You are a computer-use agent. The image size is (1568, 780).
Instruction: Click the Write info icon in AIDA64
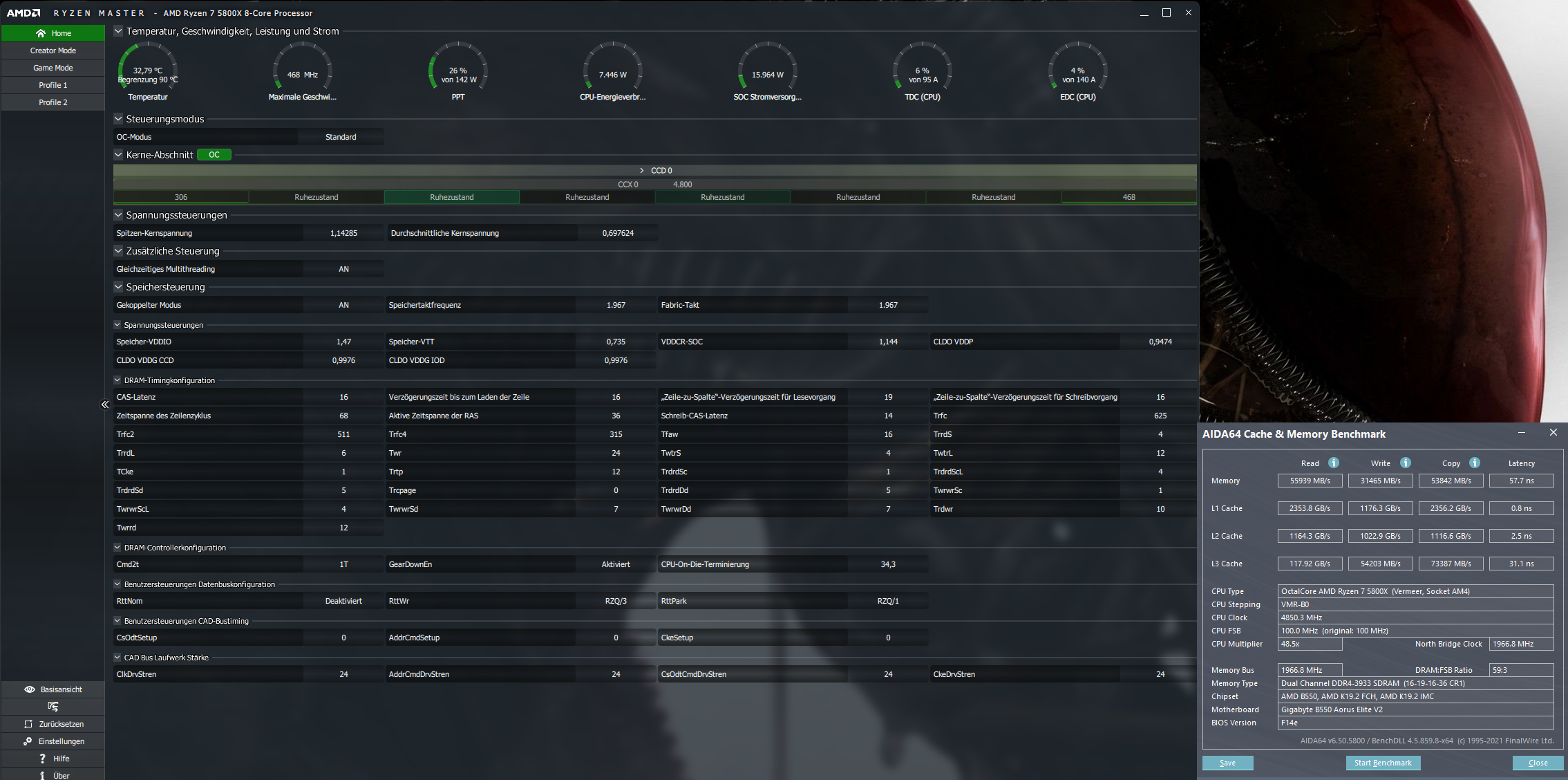[1406, 463]
